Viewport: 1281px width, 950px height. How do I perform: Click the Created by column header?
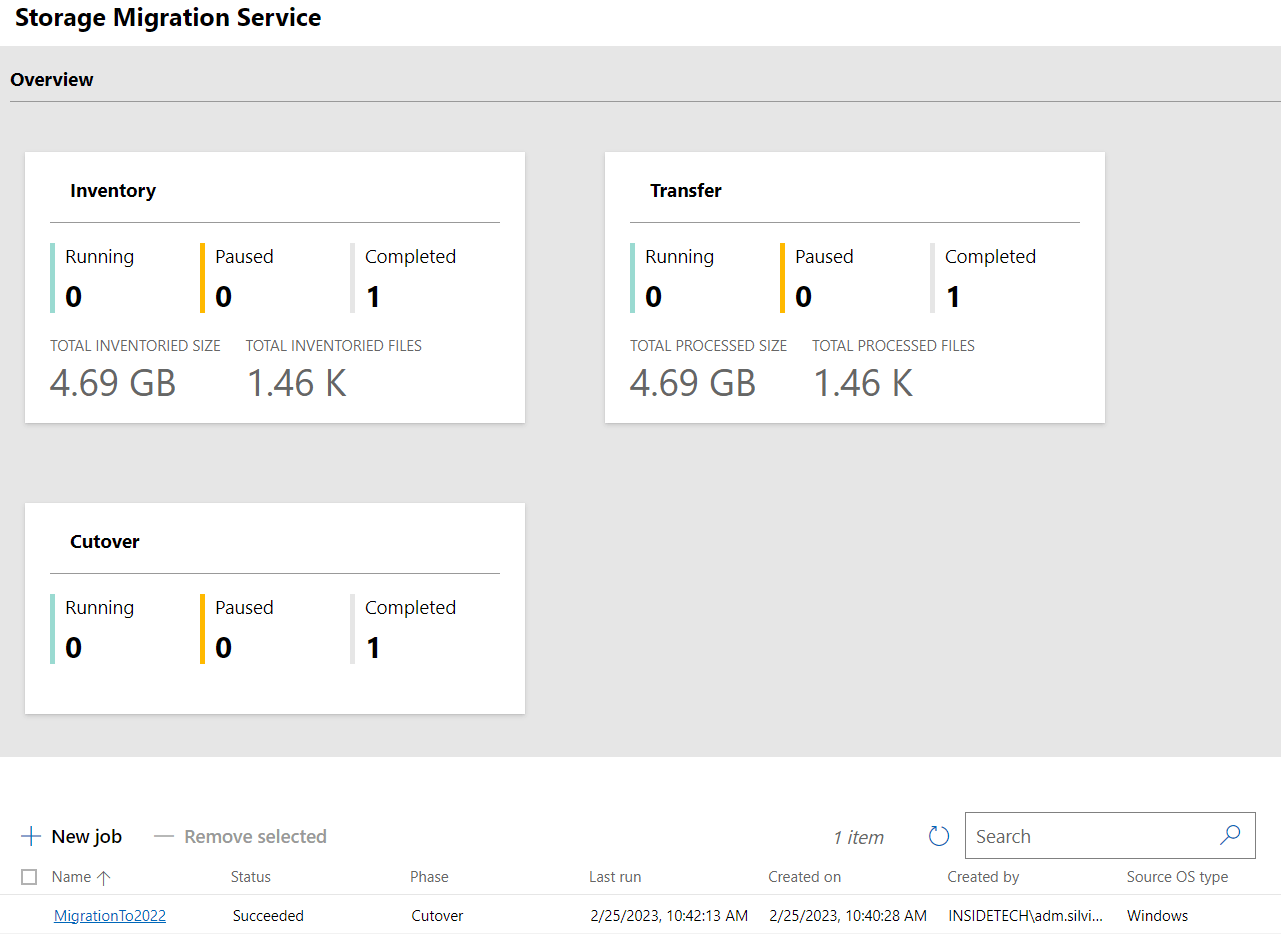[984, 877]
